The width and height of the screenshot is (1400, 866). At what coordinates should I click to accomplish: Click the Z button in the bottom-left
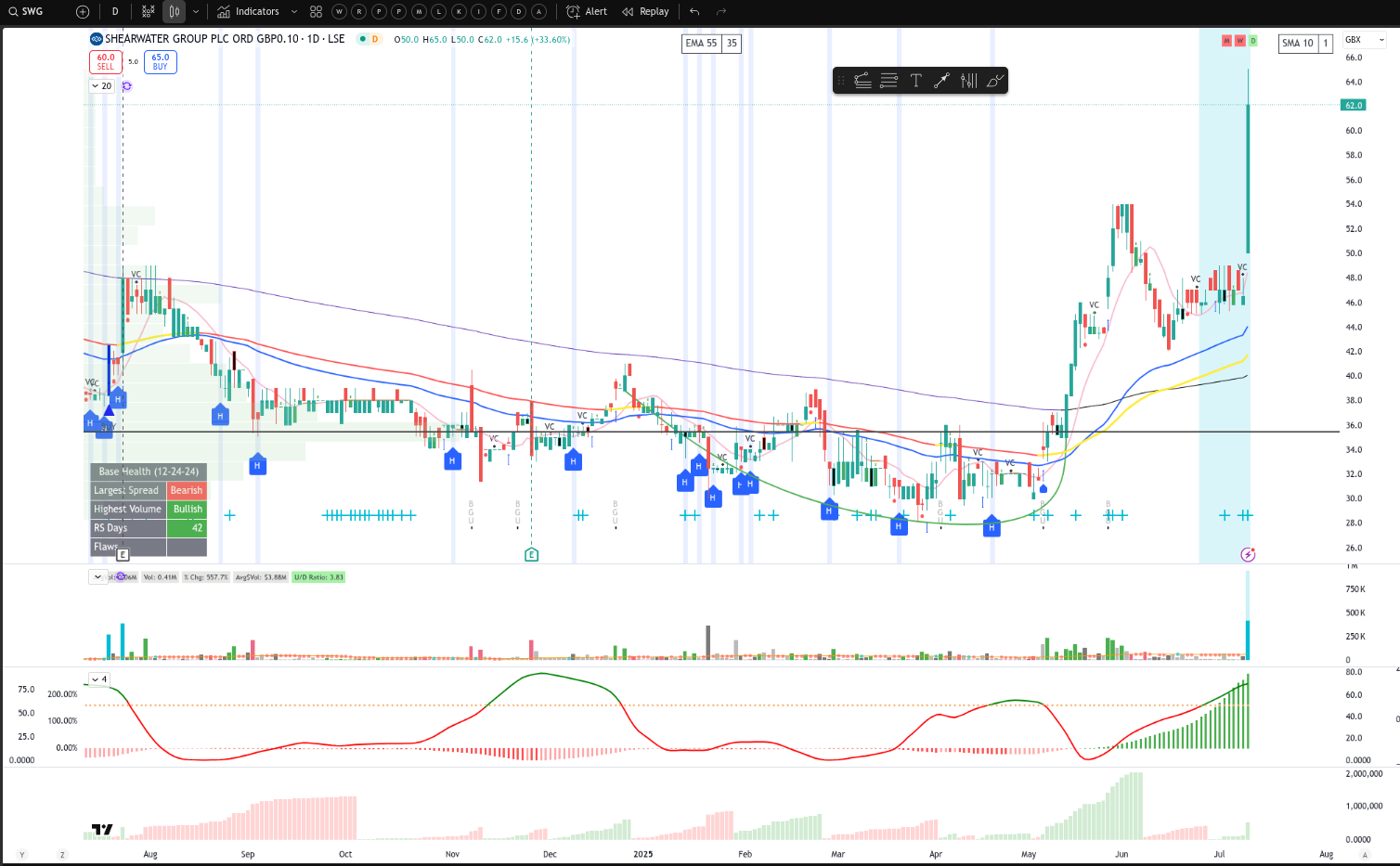(63, 855)
